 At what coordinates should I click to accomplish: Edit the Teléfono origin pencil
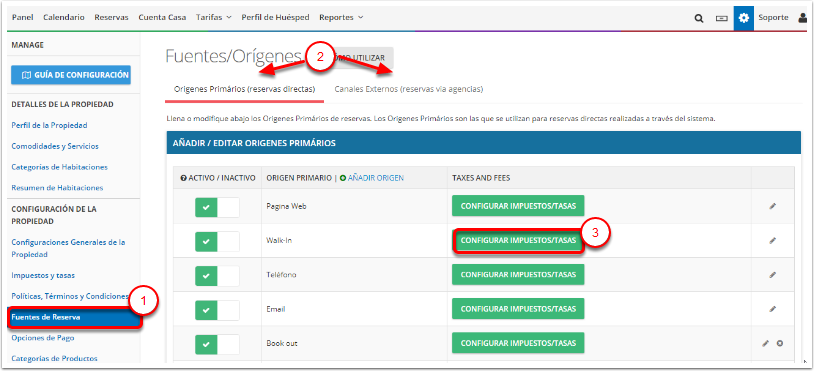[772, 274]
